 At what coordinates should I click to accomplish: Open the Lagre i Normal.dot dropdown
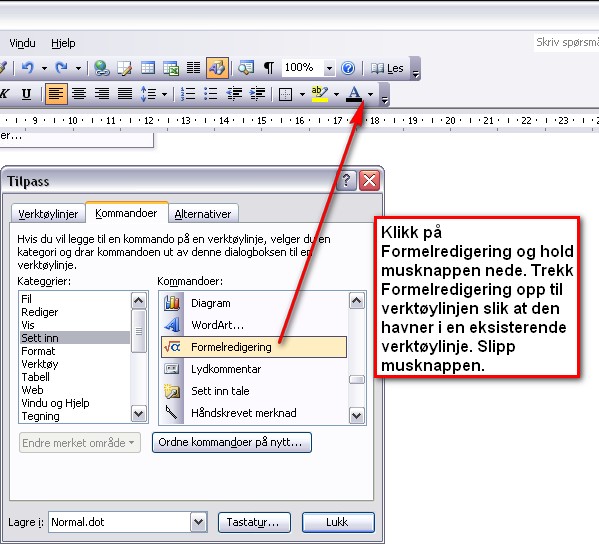199,522
